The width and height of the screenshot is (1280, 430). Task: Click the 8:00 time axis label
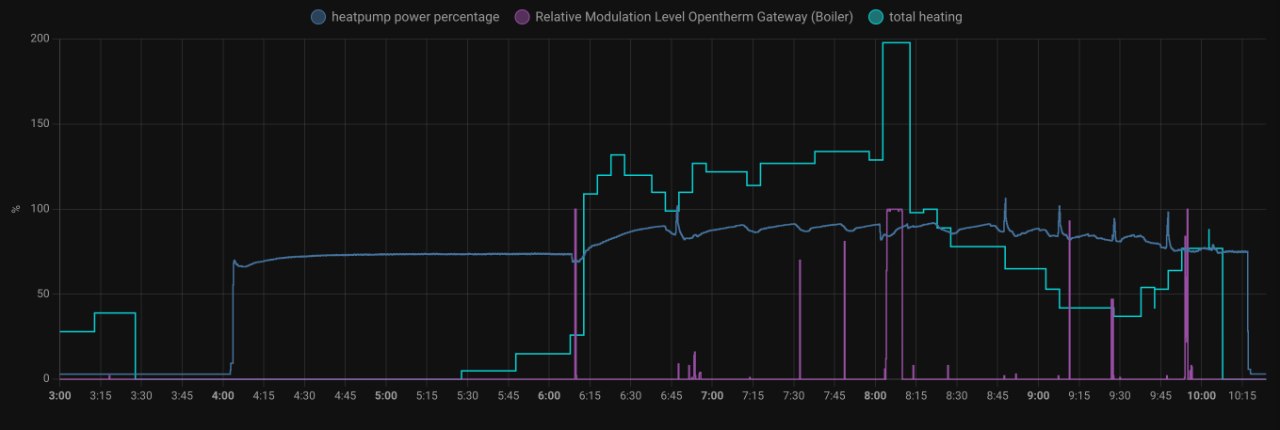(875, 396)
